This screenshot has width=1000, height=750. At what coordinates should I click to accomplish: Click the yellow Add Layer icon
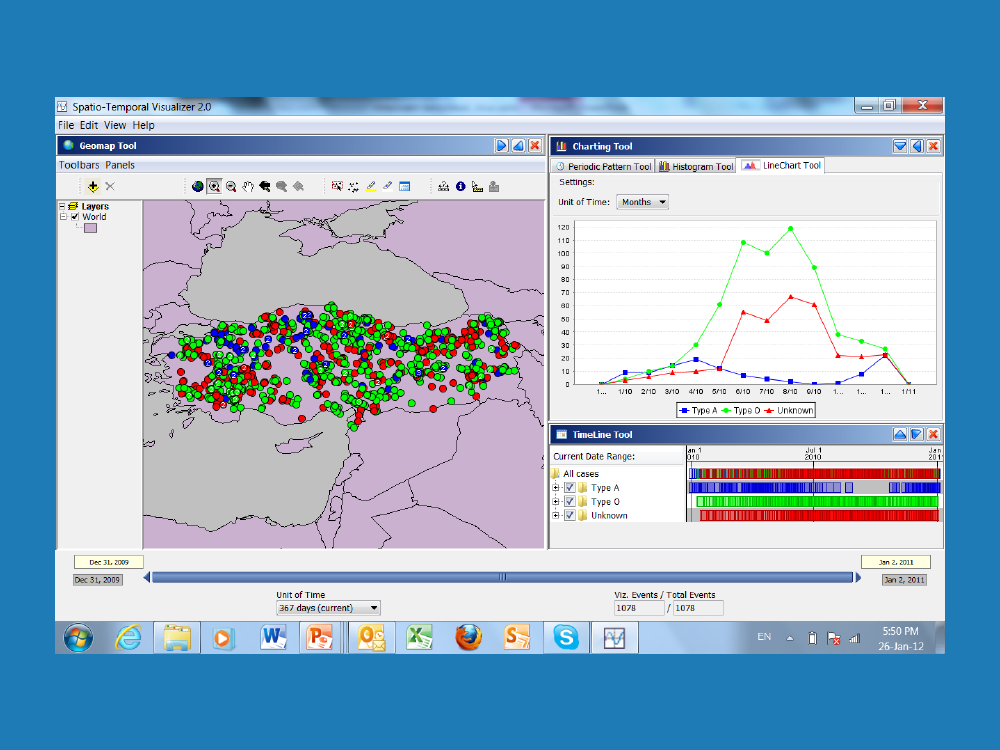[x=93, y=186]
